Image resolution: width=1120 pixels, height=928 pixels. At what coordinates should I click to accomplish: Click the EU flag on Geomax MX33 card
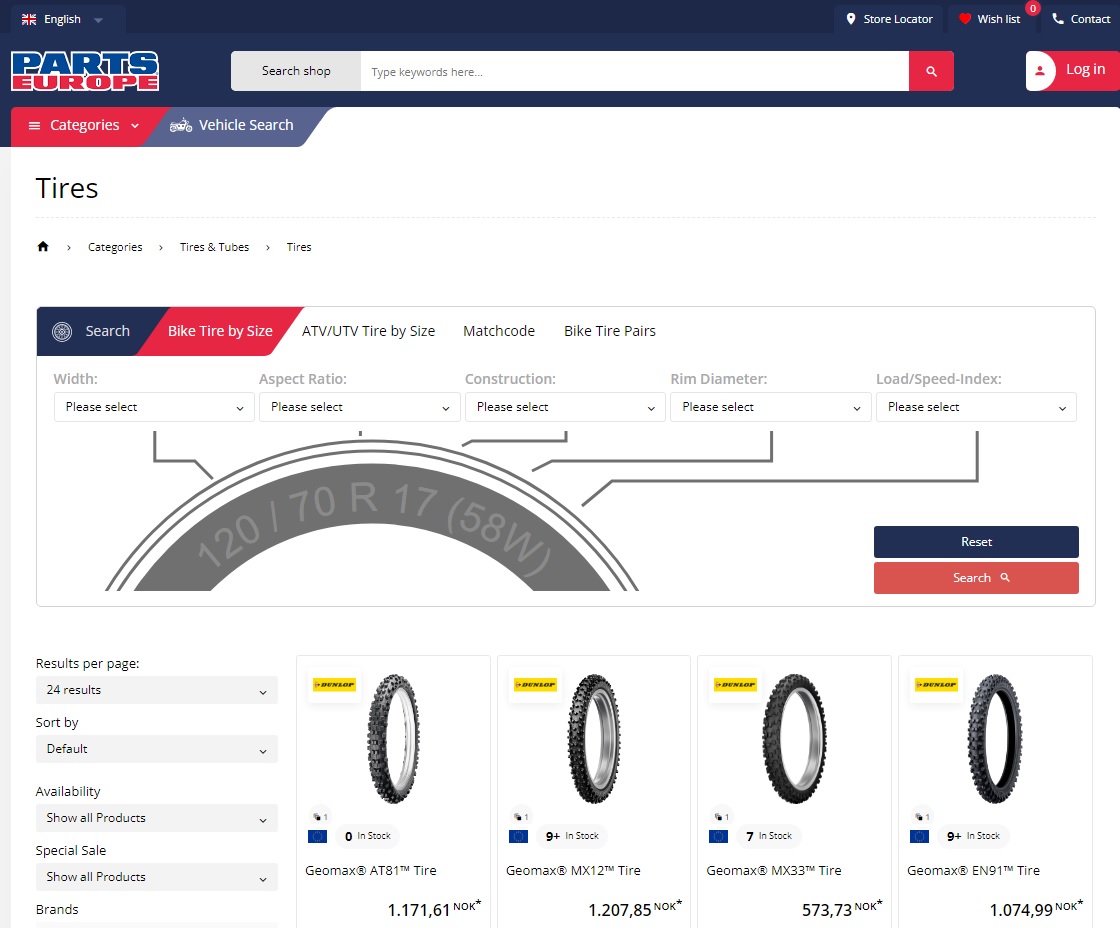pyautogui.click(x=718, y=837)
